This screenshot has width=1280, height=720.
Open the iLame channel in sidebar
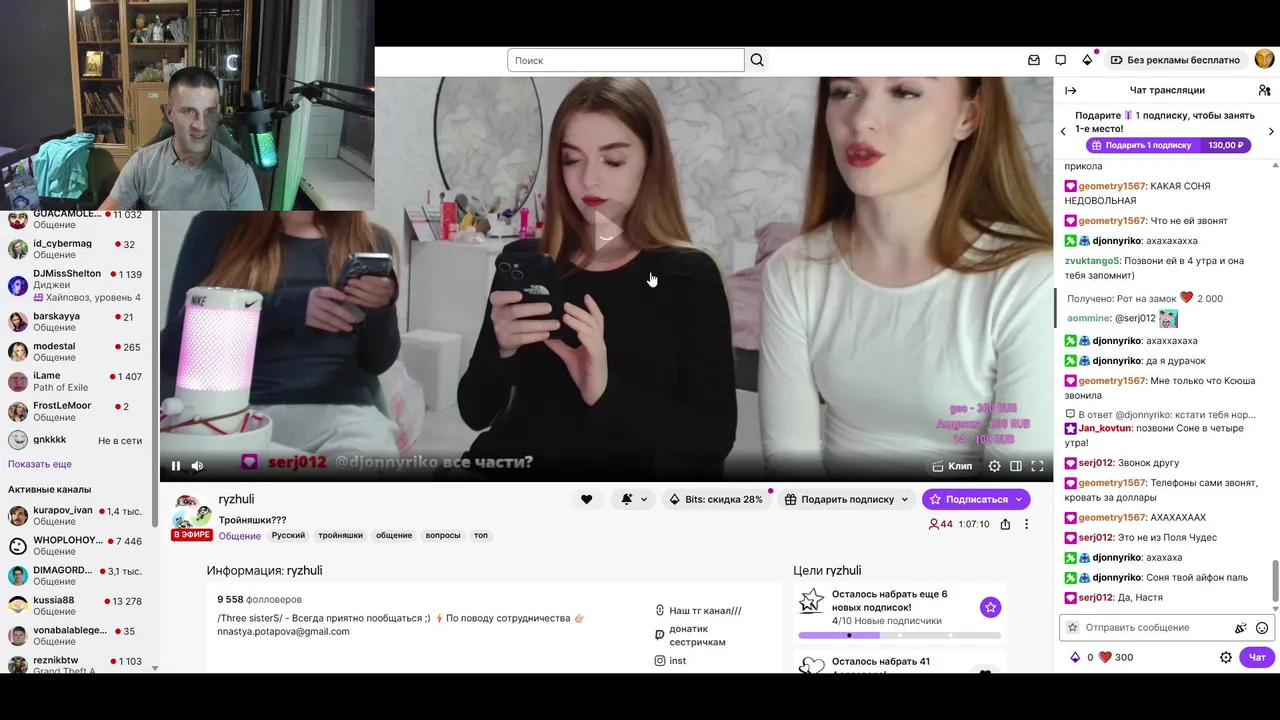tap(78, 381)
